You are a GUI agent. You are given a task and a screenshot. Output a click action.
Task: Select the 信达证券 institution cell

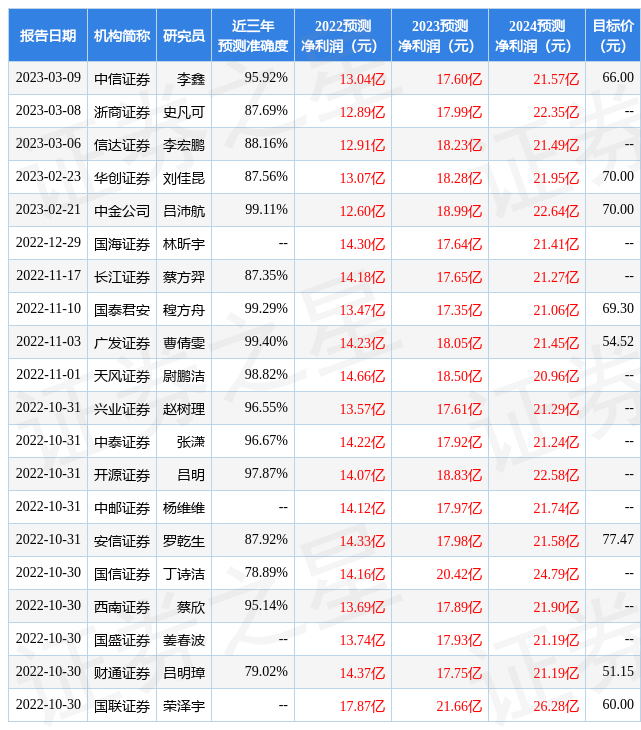pyautogui.click(x=122, y=145)
